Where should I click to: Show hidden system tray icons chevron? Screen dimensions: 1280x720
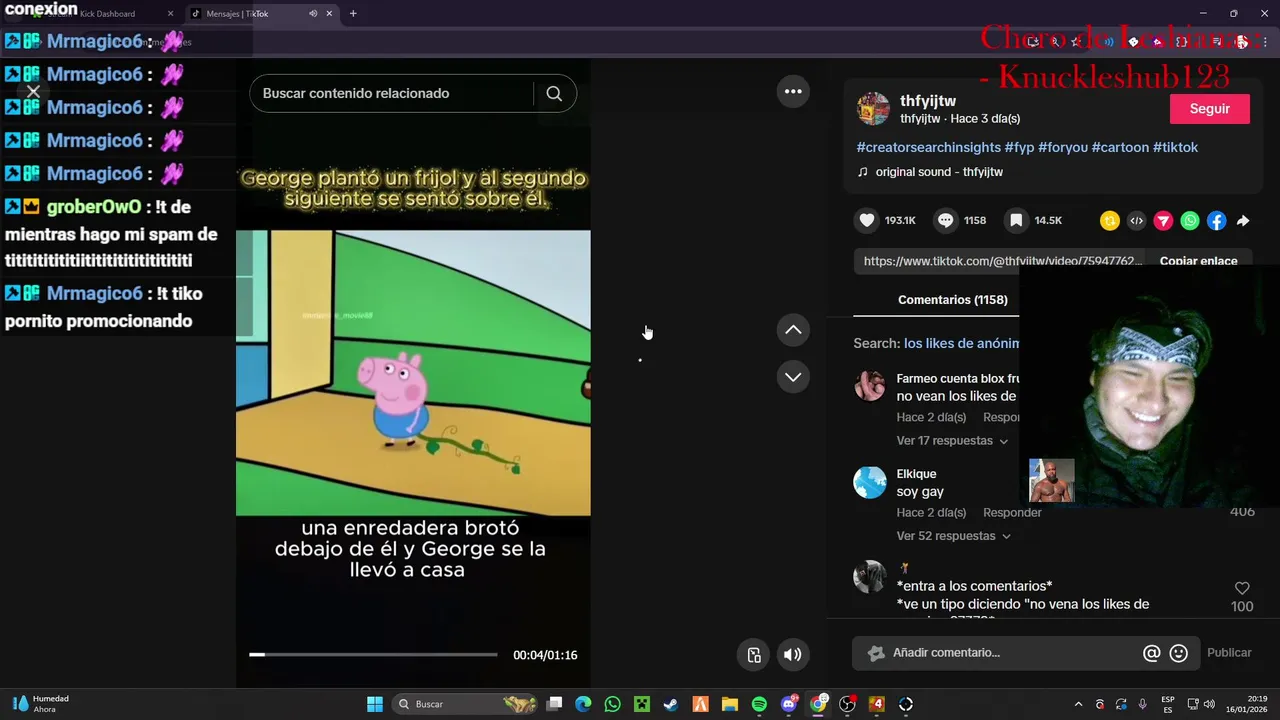tap(1078, 704)
